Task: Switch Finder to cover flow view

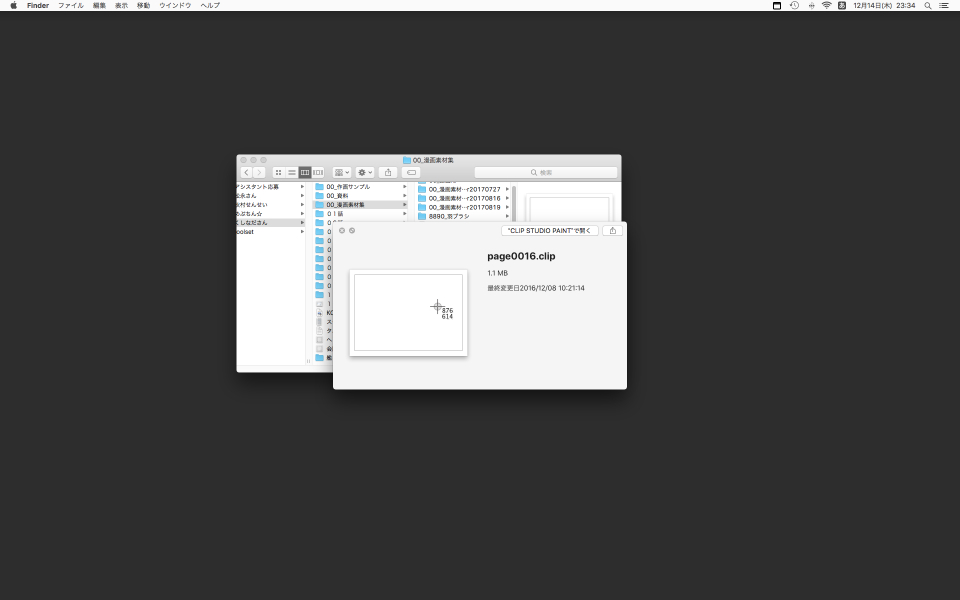Action: click(x=318, y=173)
